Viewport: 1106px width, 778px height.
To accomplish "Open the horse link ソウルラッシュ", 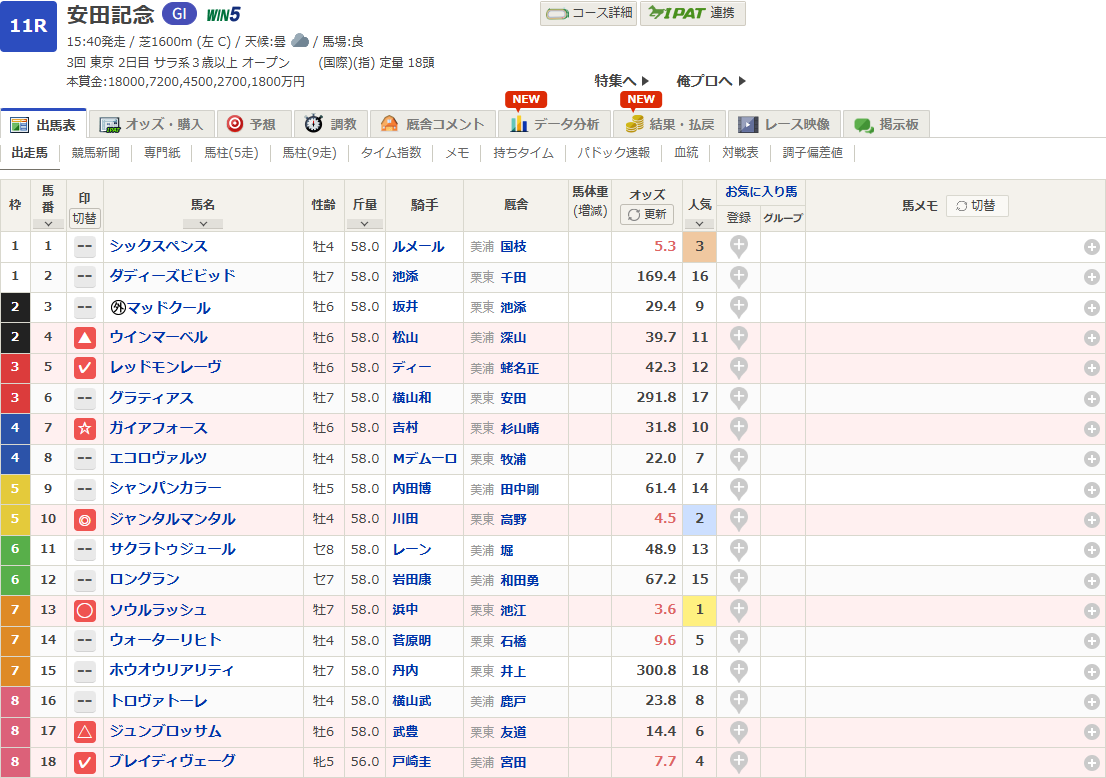I will [x=158, y=610].
